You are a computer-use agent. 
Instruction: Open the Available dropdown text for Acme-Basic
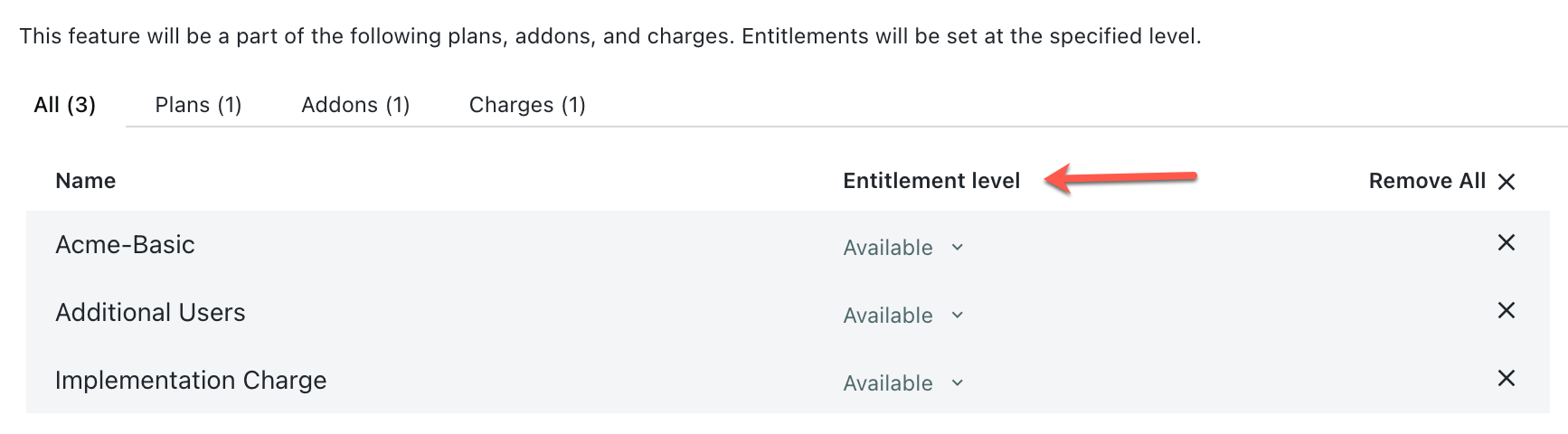(888, 248)
